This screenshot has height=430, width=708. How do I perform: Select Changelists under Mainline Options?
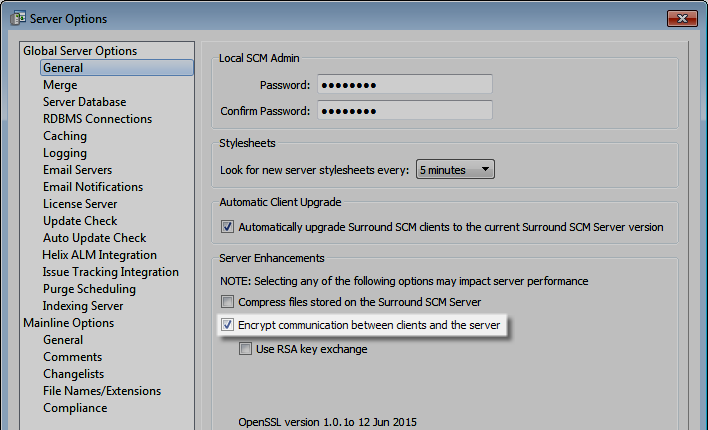(74, 374)
